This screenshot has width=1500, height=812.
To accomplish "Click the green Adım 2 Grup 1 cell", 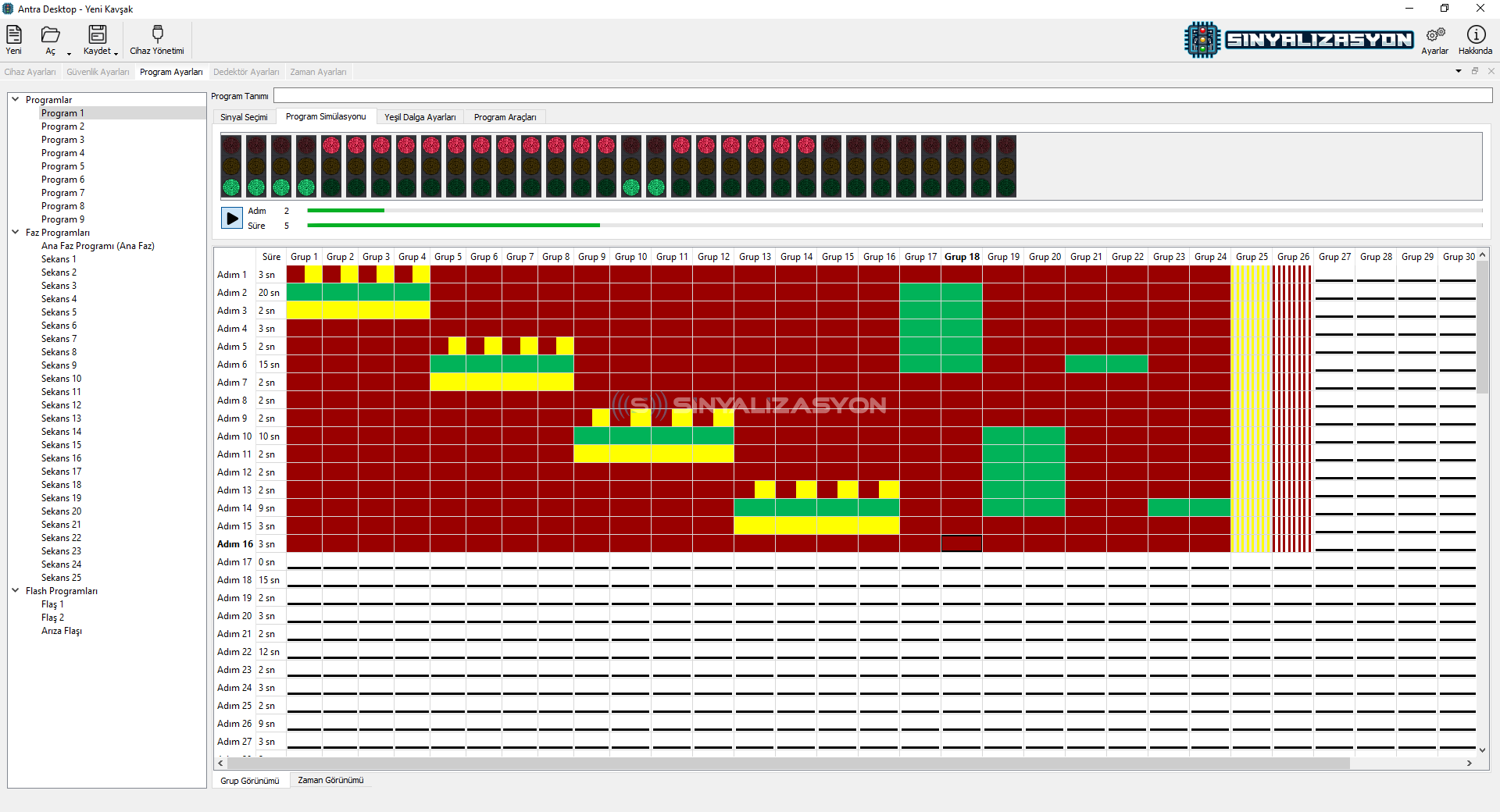I will pyautogui.click(x=304, y=293).
